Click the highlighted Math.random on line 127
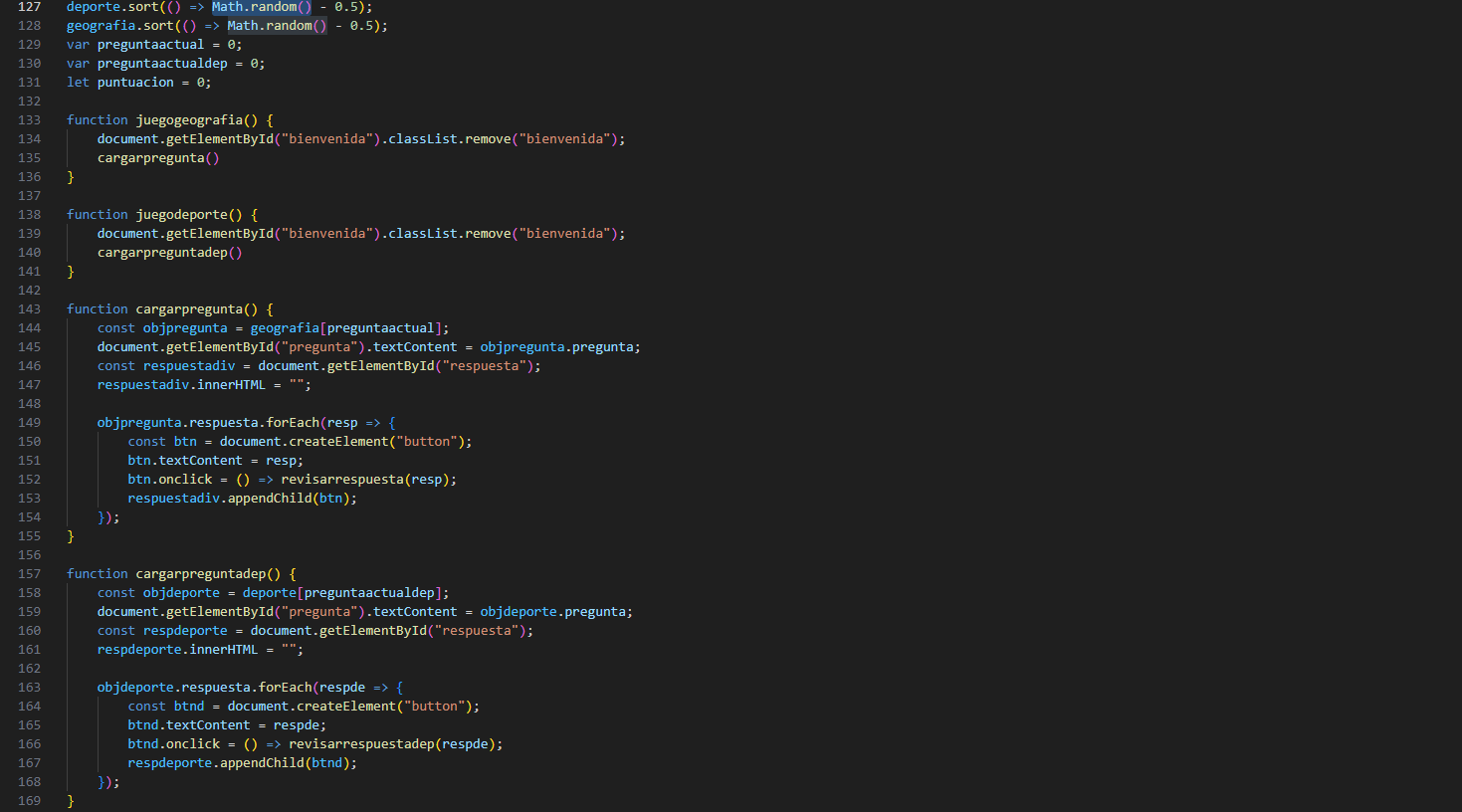 tap(255, 7)
